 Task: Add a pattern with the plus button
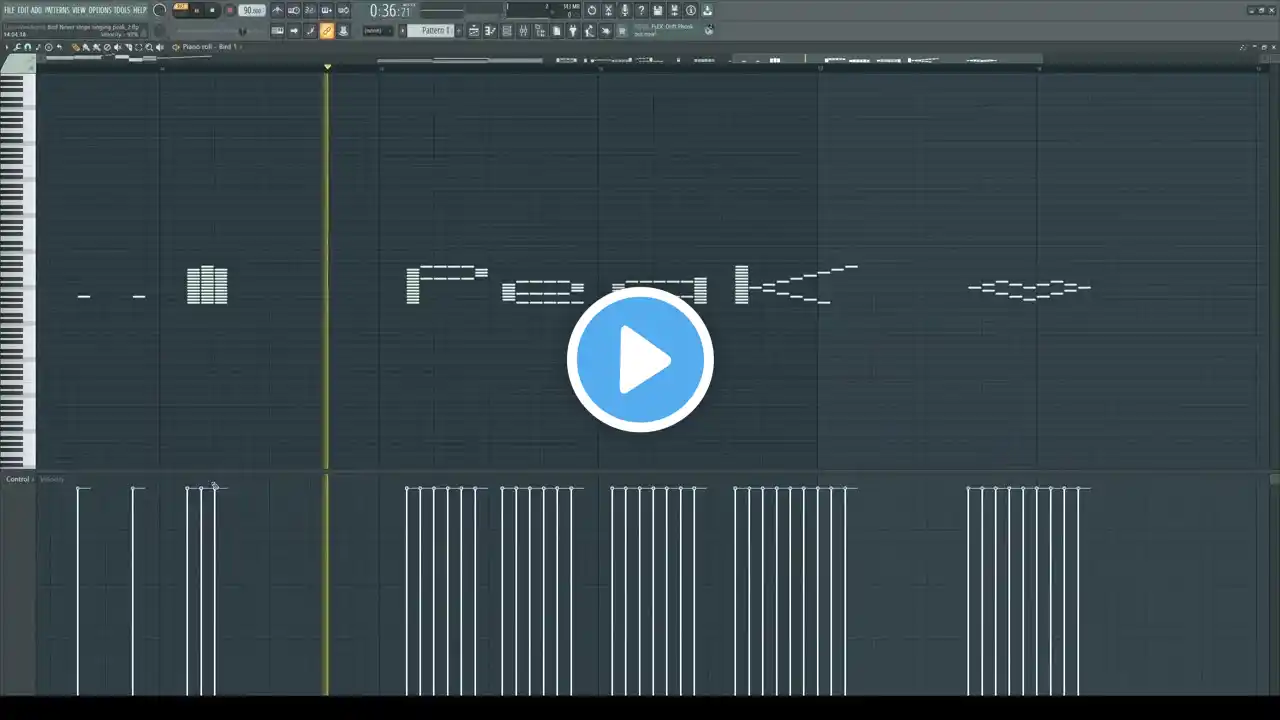pos(459,30)
